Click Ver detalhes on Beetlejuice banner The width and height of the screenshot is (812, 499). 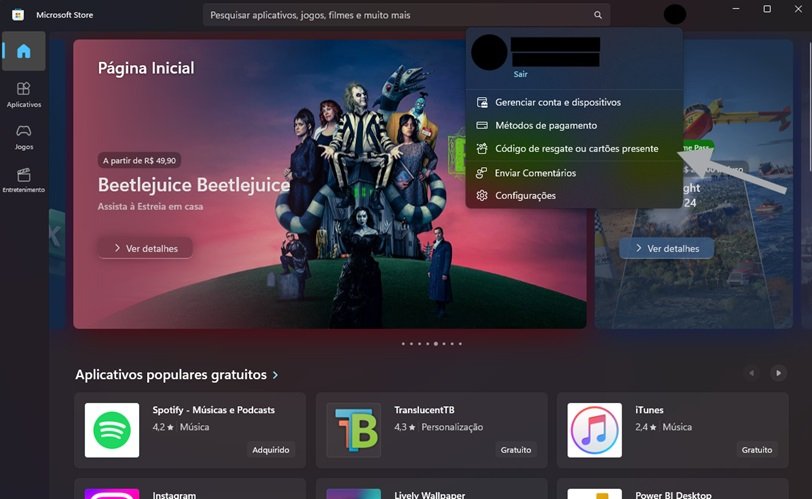tap(146, 248)
